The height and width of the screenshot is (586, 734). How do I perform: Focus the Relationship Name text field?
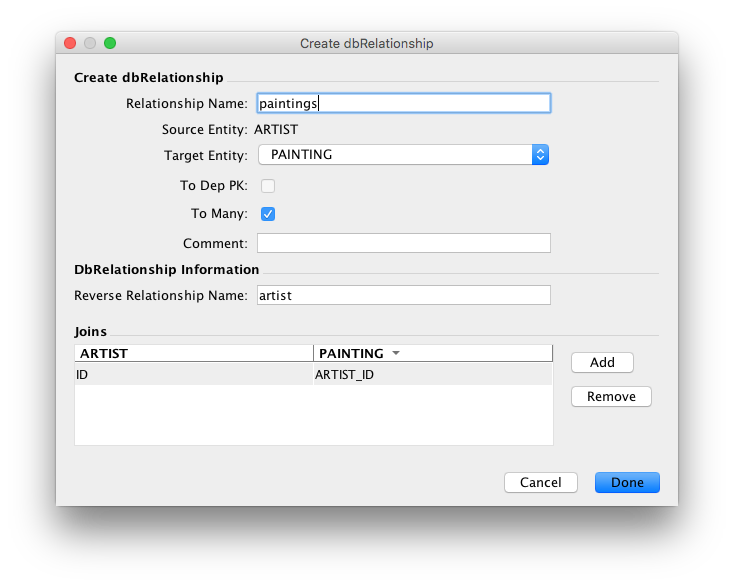click(x=403, y=102)
